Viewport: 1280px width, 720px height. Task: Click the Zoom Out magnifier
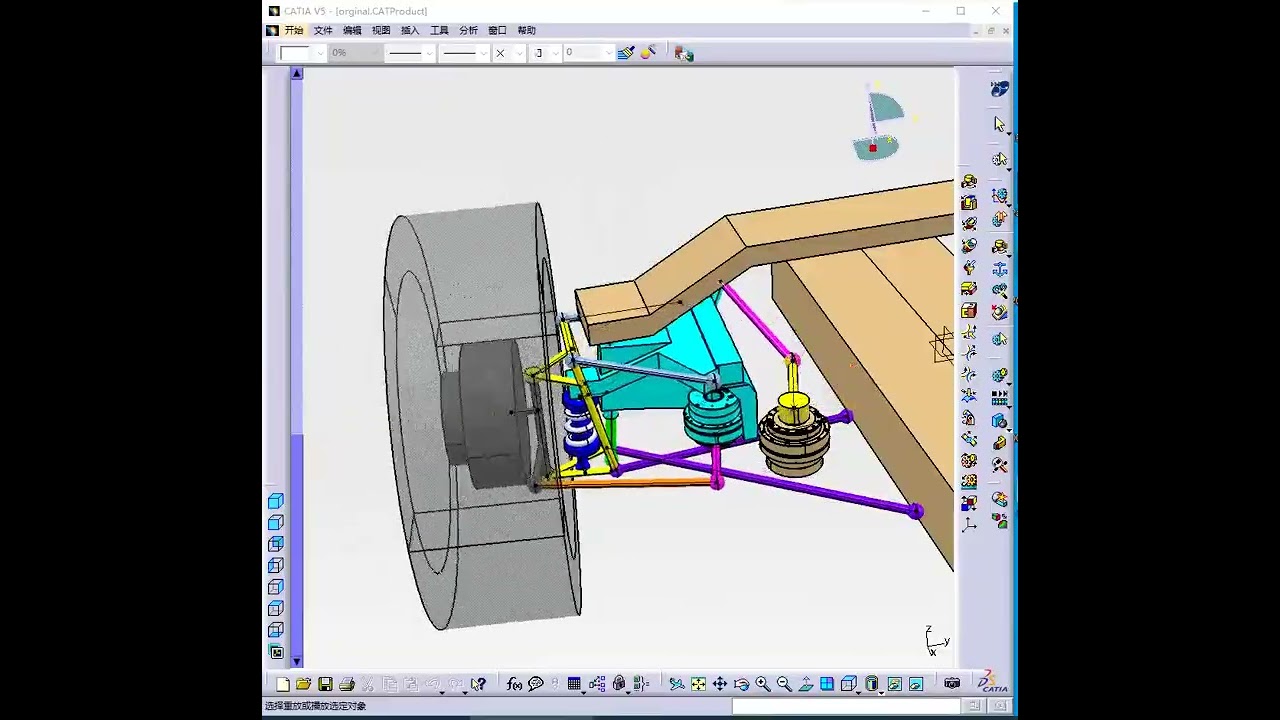click(784, 684)
